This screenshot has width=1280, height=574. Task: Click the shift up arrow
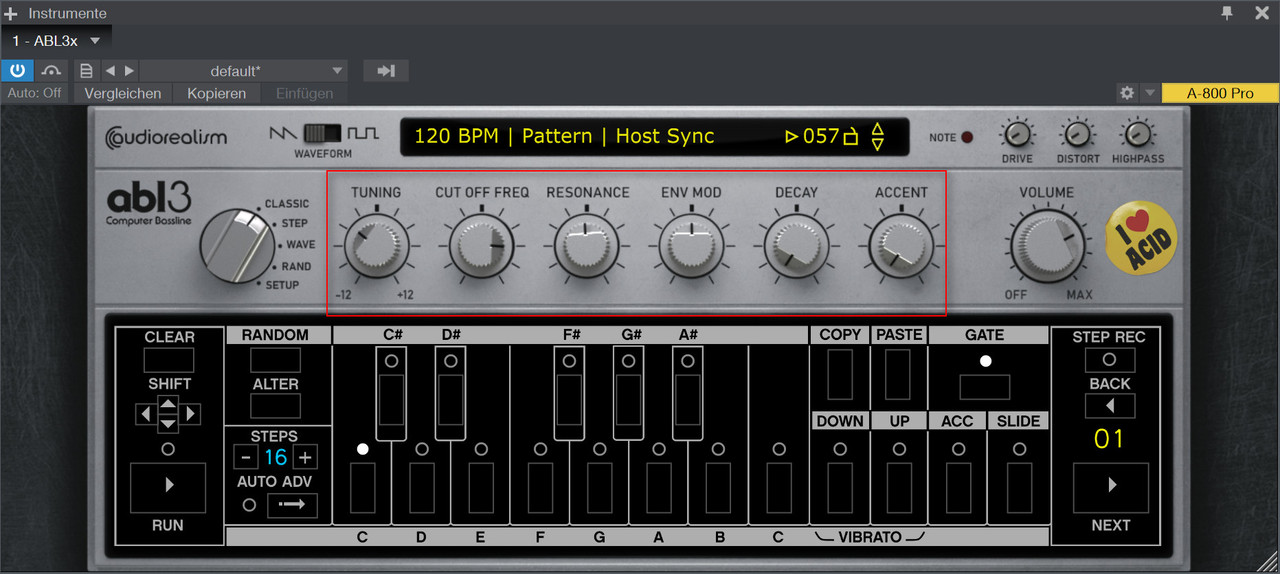tap(168, 404)
